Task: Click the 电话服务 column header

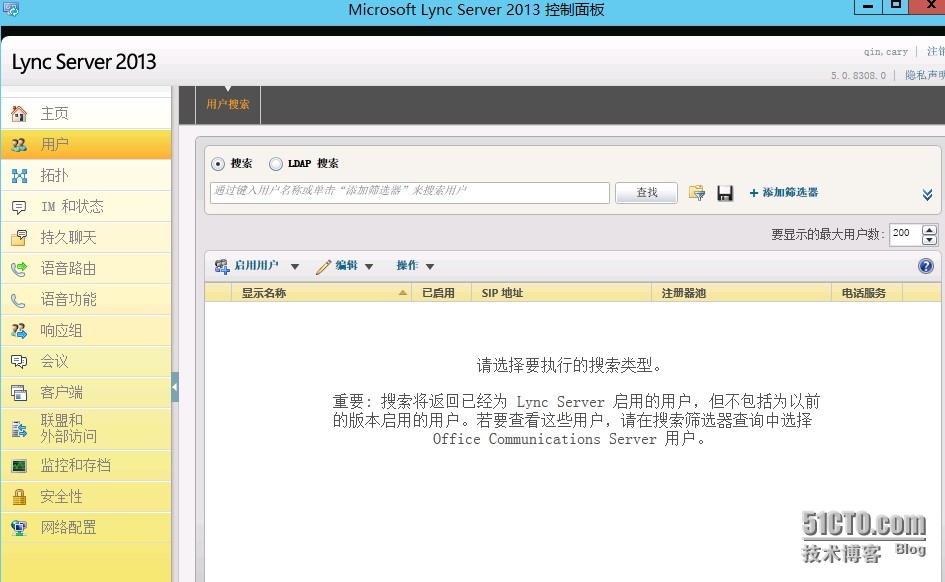Action: point(867,293)
